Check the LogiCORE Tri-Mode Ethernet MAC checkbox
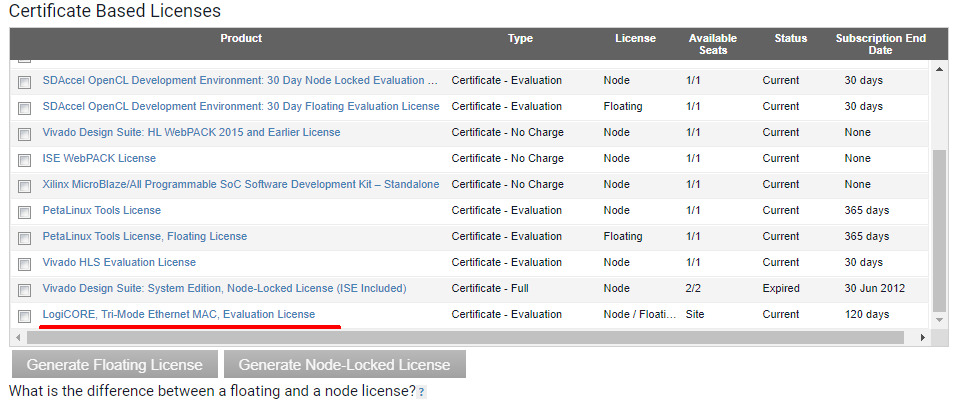Screen dimensions: 959x403 [24, 316]
